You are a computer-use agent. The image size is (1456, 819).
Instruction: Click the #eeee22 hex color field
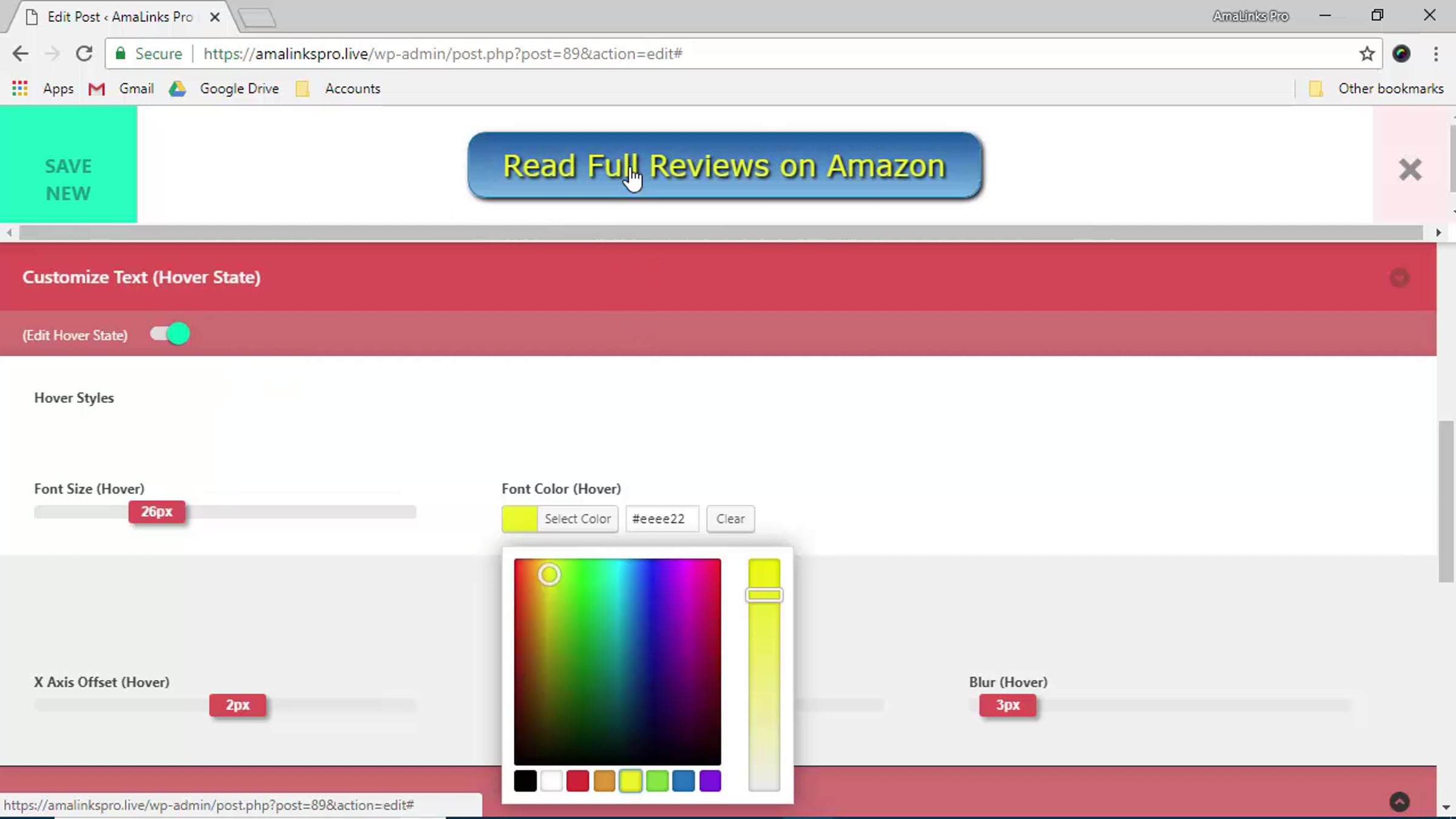[661, 519]
